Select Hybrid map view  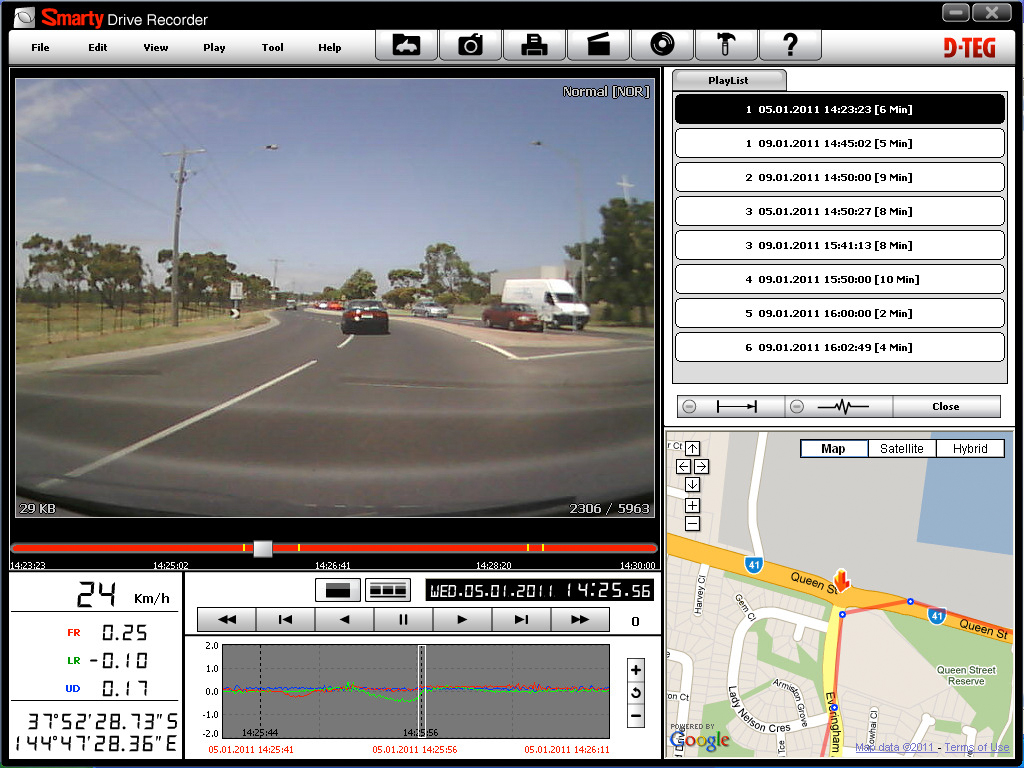coord(970,449)
